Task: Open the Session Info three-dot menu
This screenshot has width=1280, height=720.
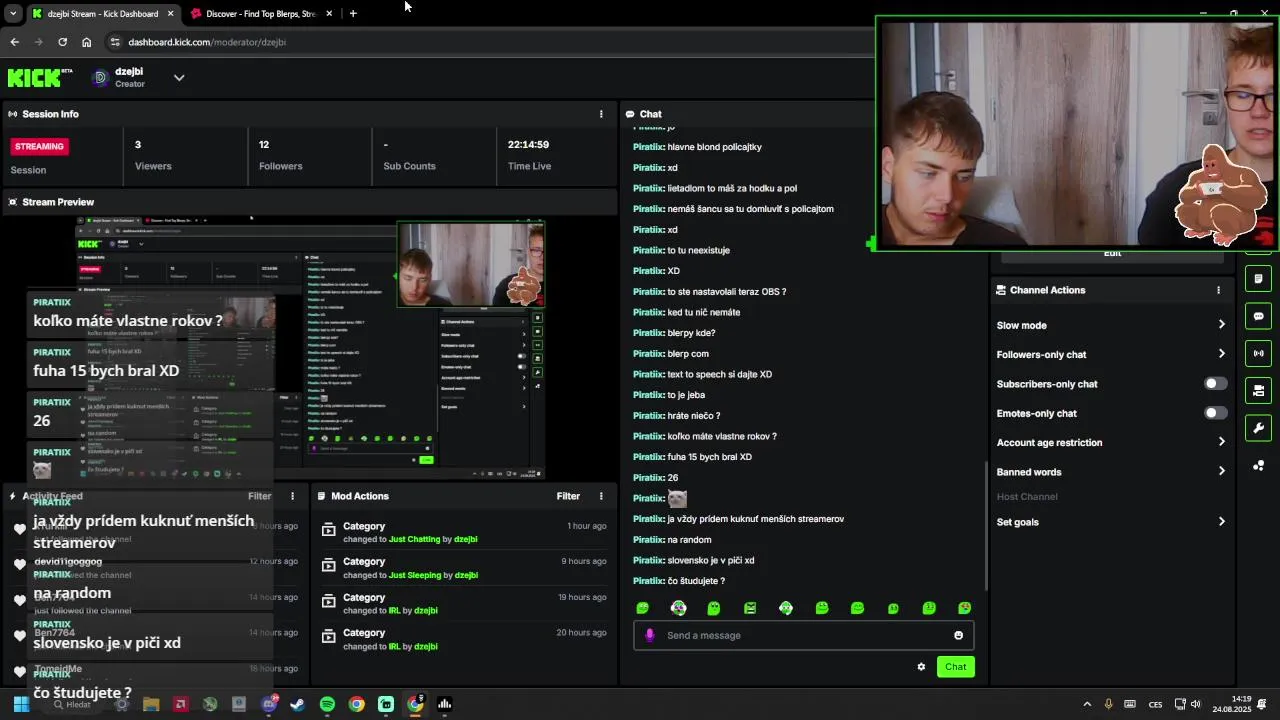Action: 601,114
